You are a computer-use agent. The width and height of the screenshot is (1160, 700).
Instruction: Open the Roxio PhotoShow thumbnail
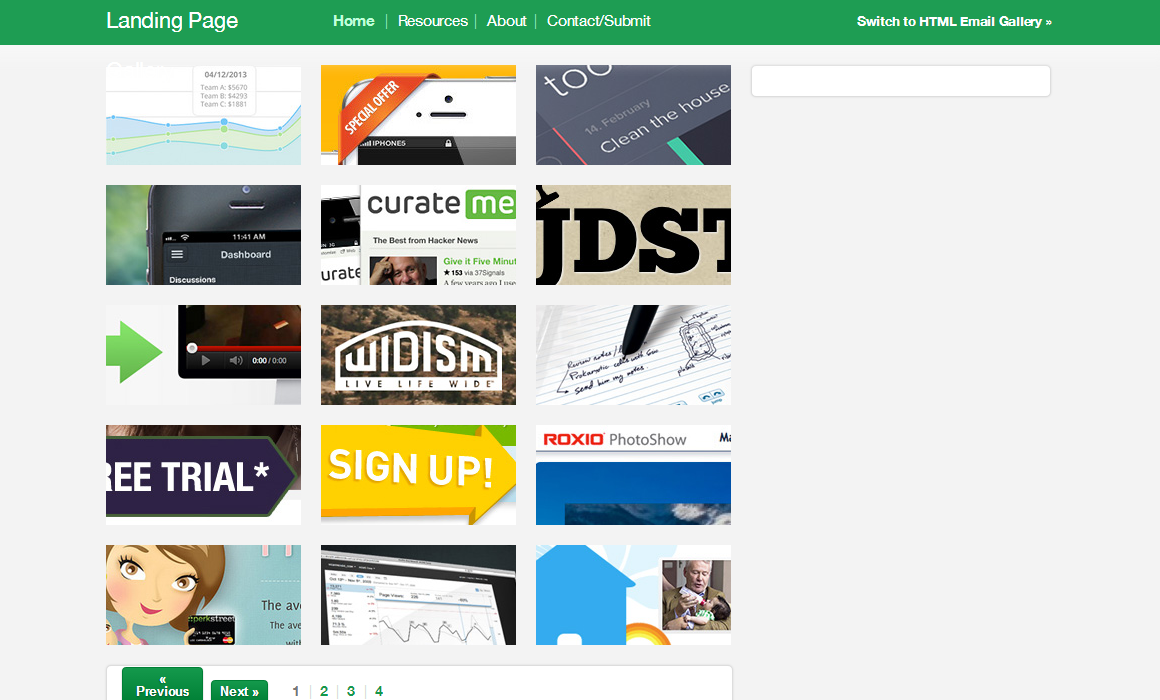[x=633, y=474]
